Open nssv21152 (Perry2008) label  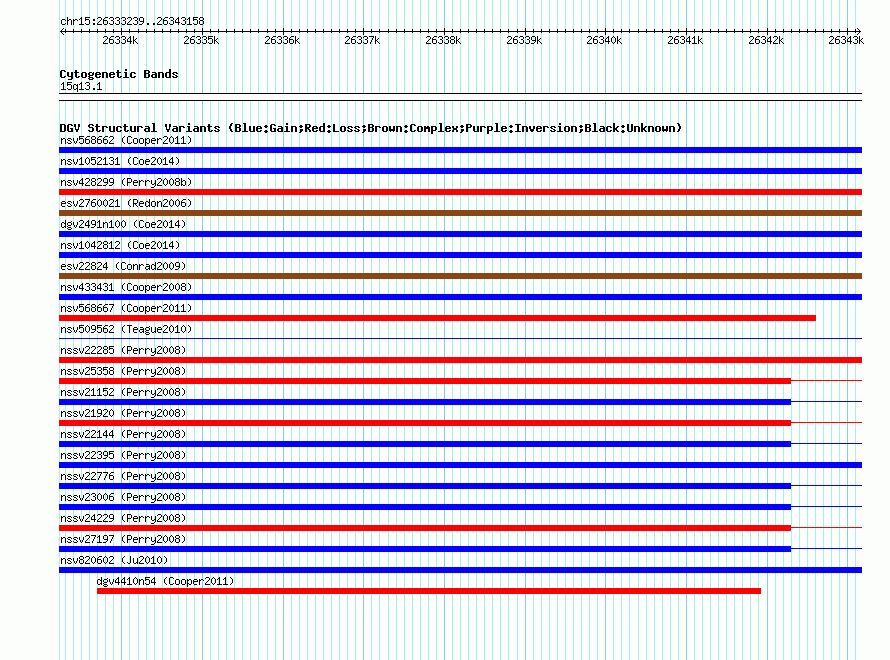click(123, 392)
